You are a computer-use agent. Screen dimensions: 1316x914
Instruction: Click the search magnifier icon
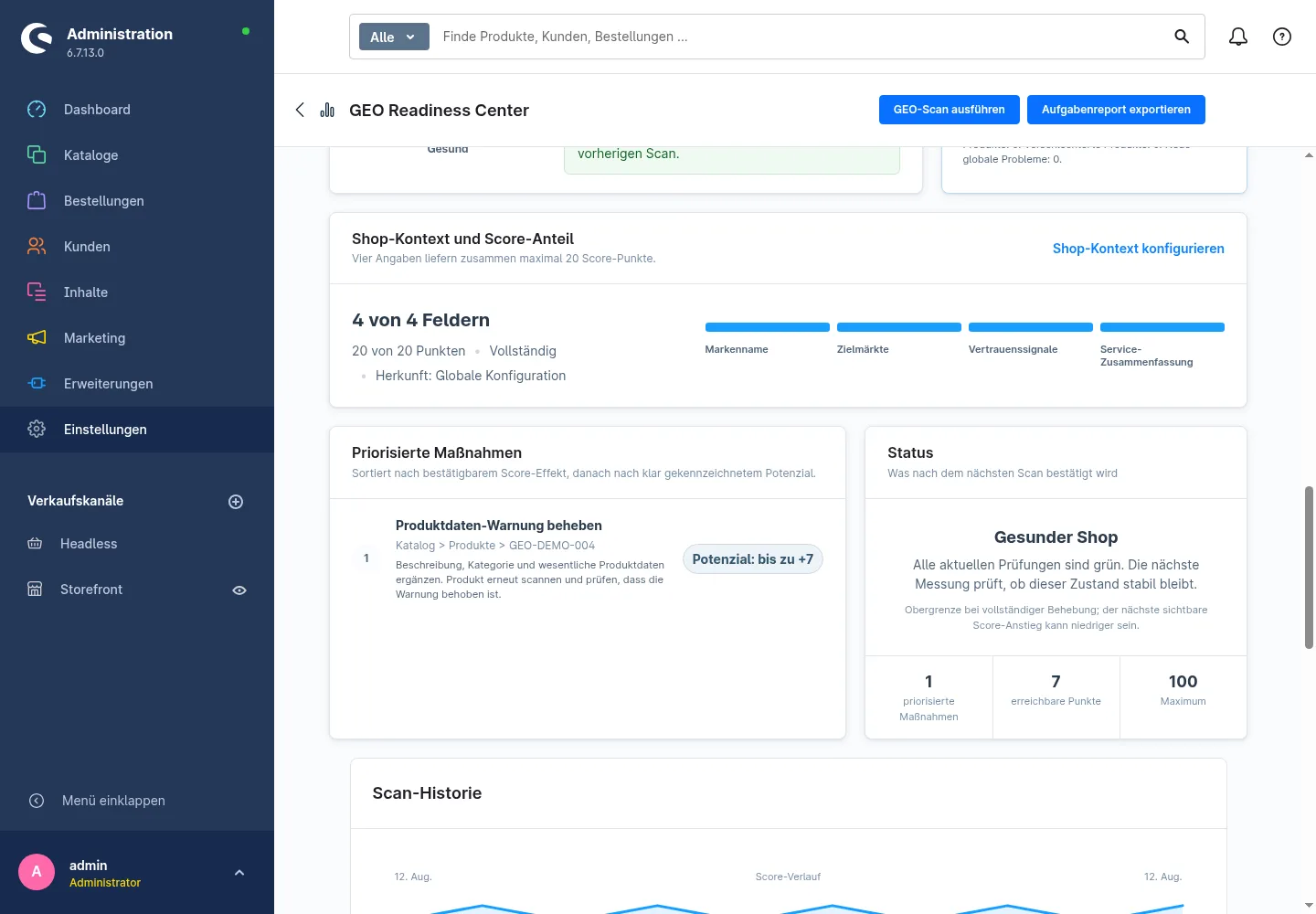[1182, 37]
